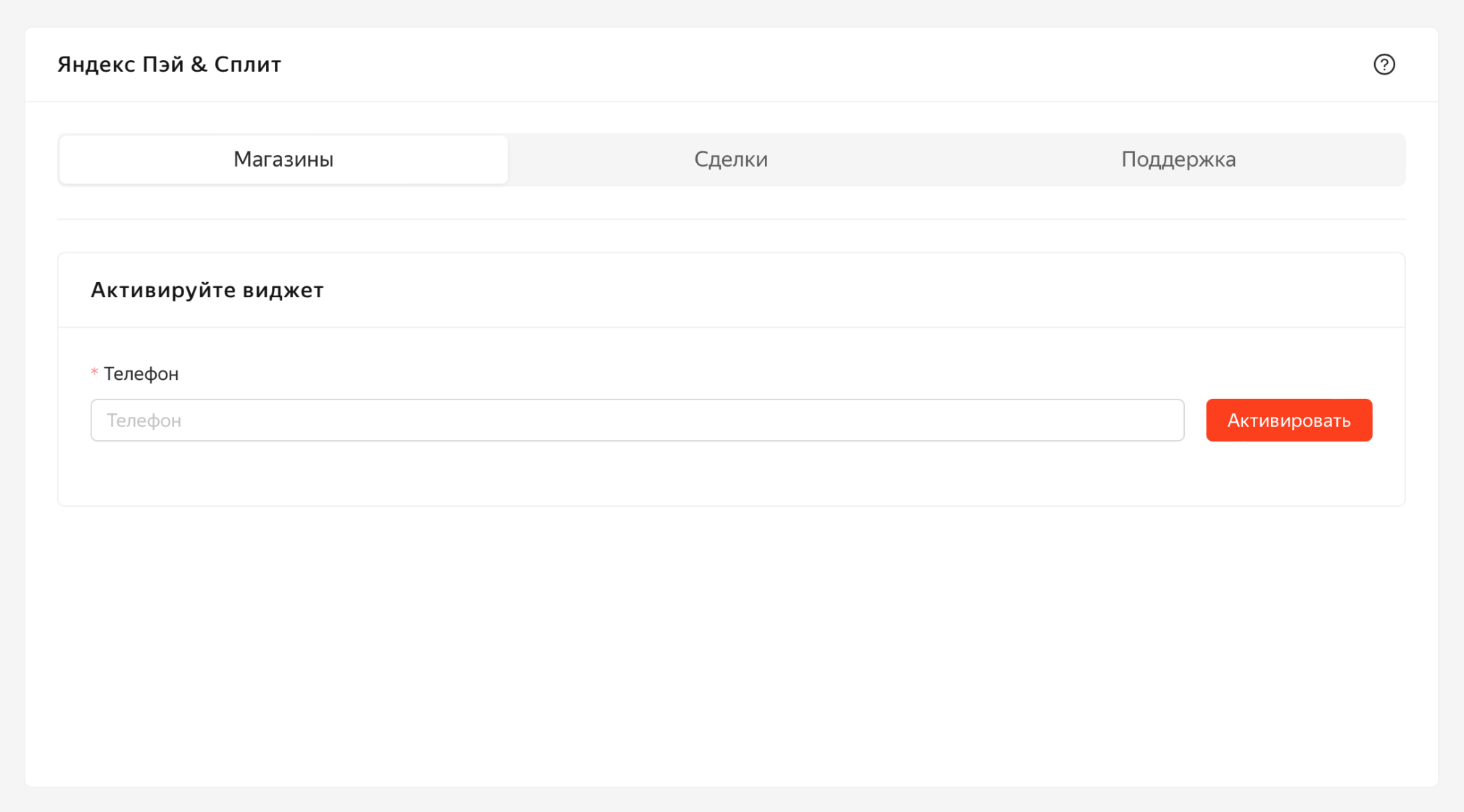Show help via the circled question icon
1464x812 pixels.
coord(1384,65)
